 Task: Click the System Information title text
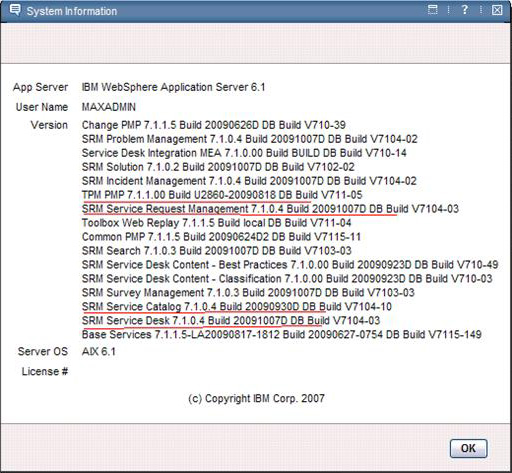[72, 11]
